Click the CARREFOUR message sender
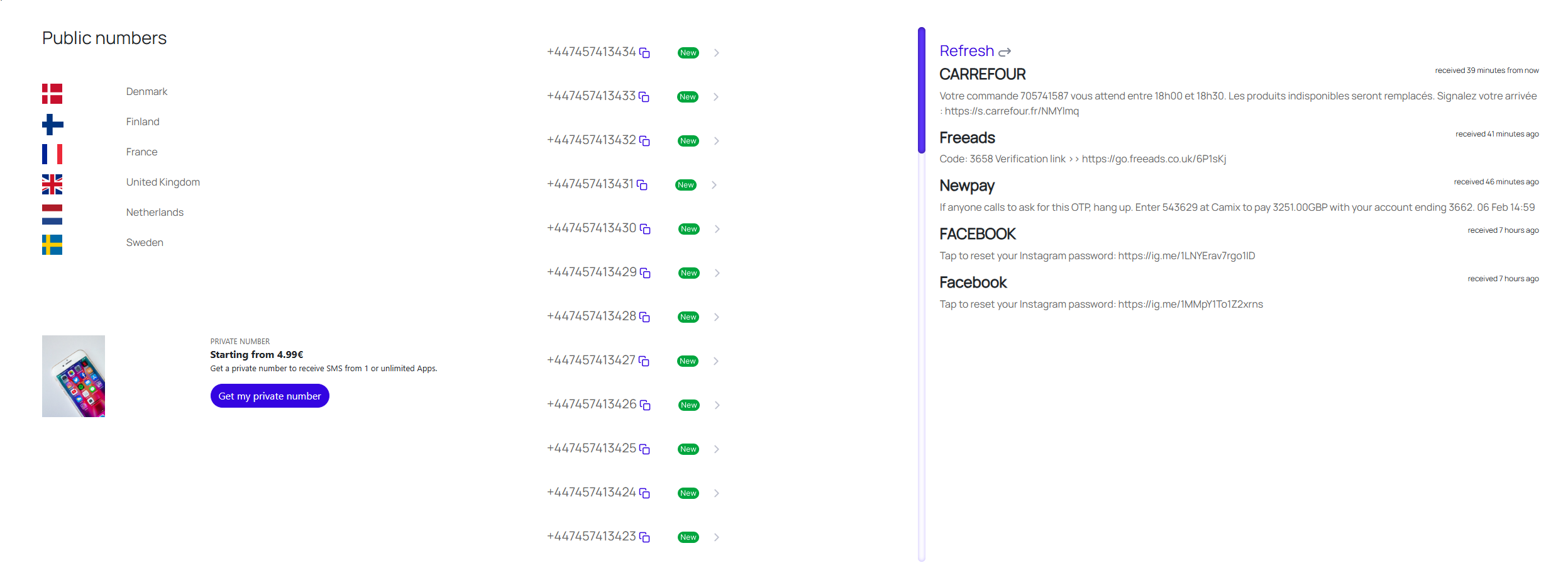This screenshot has width=1568, height=570. [x=983, y=74]
